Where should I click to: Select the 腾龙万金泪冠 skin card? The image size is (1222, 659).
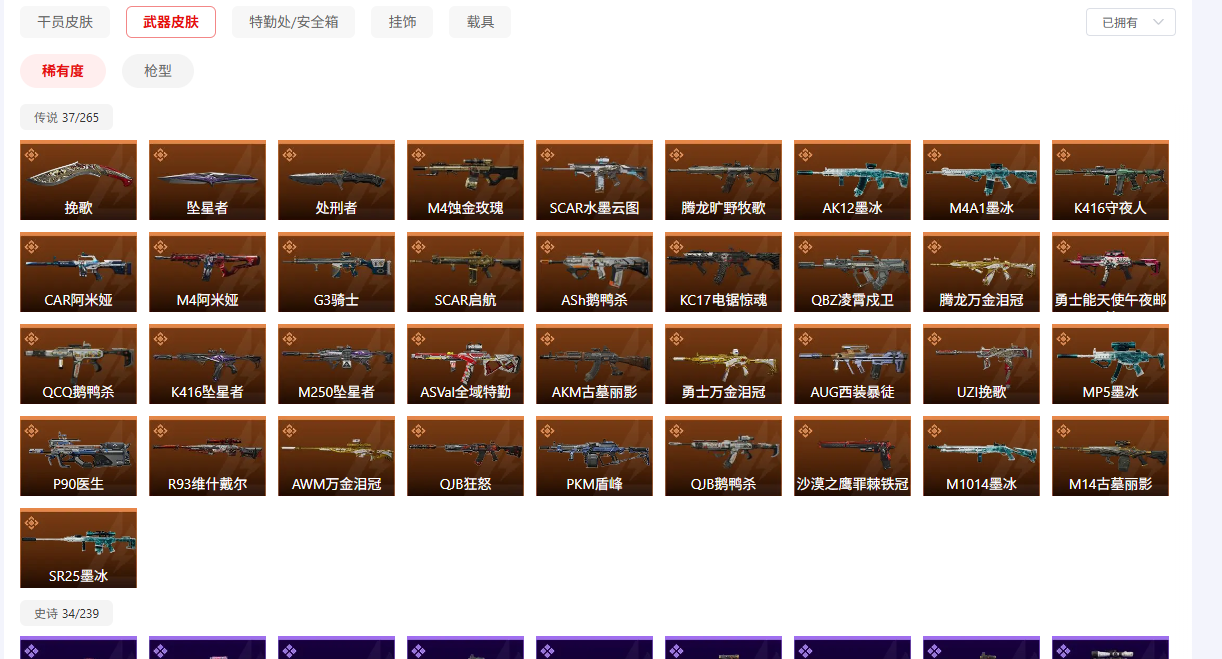(981, 272)
